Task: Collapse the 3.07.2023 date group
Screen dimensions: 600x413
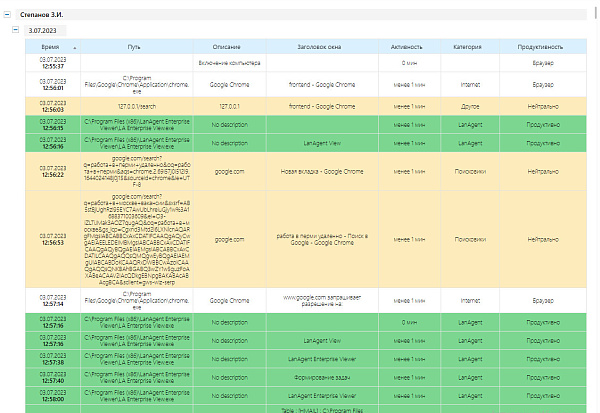Action: click(x=16, y=31)
